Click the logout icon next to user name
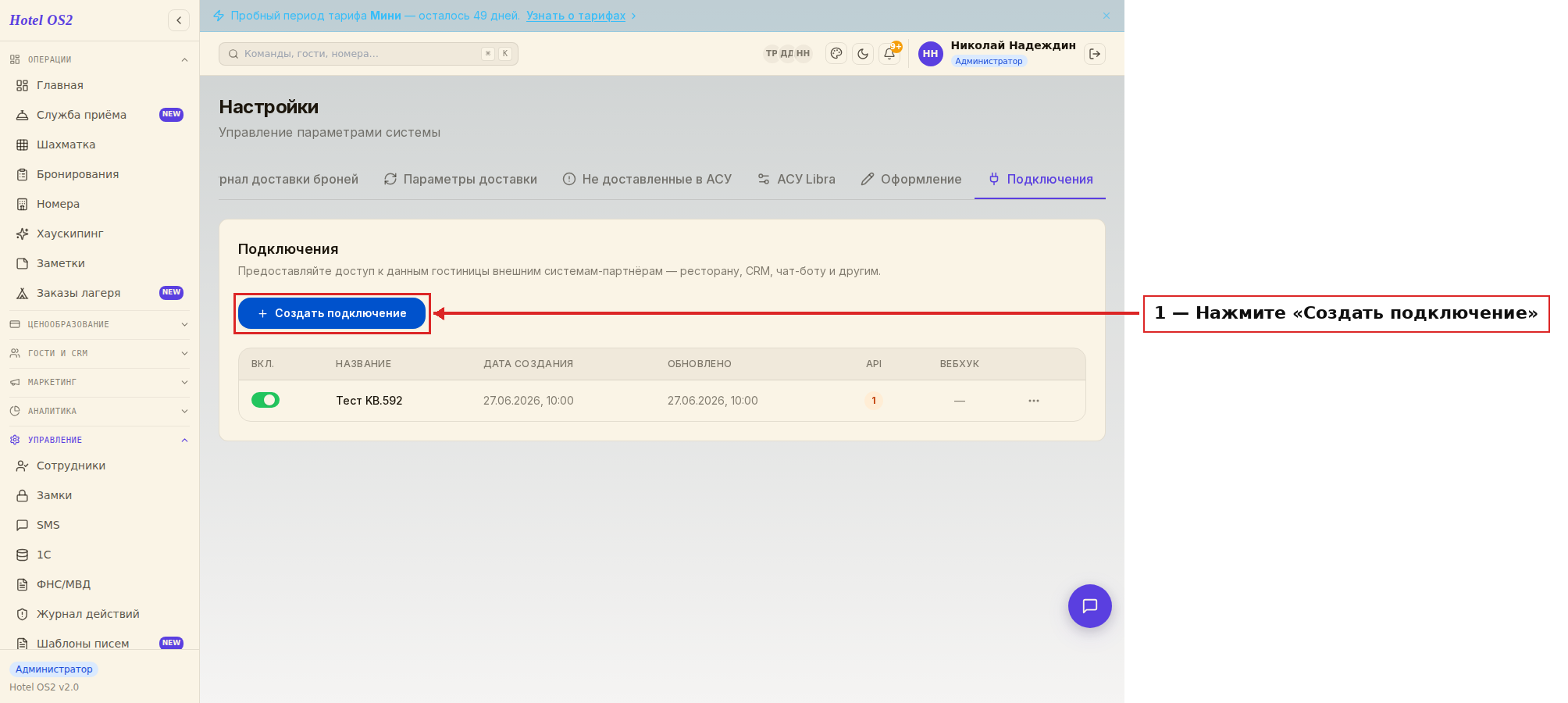Image resolution: width=1568 pixels, height=703 pixels. coord(1095,54)
